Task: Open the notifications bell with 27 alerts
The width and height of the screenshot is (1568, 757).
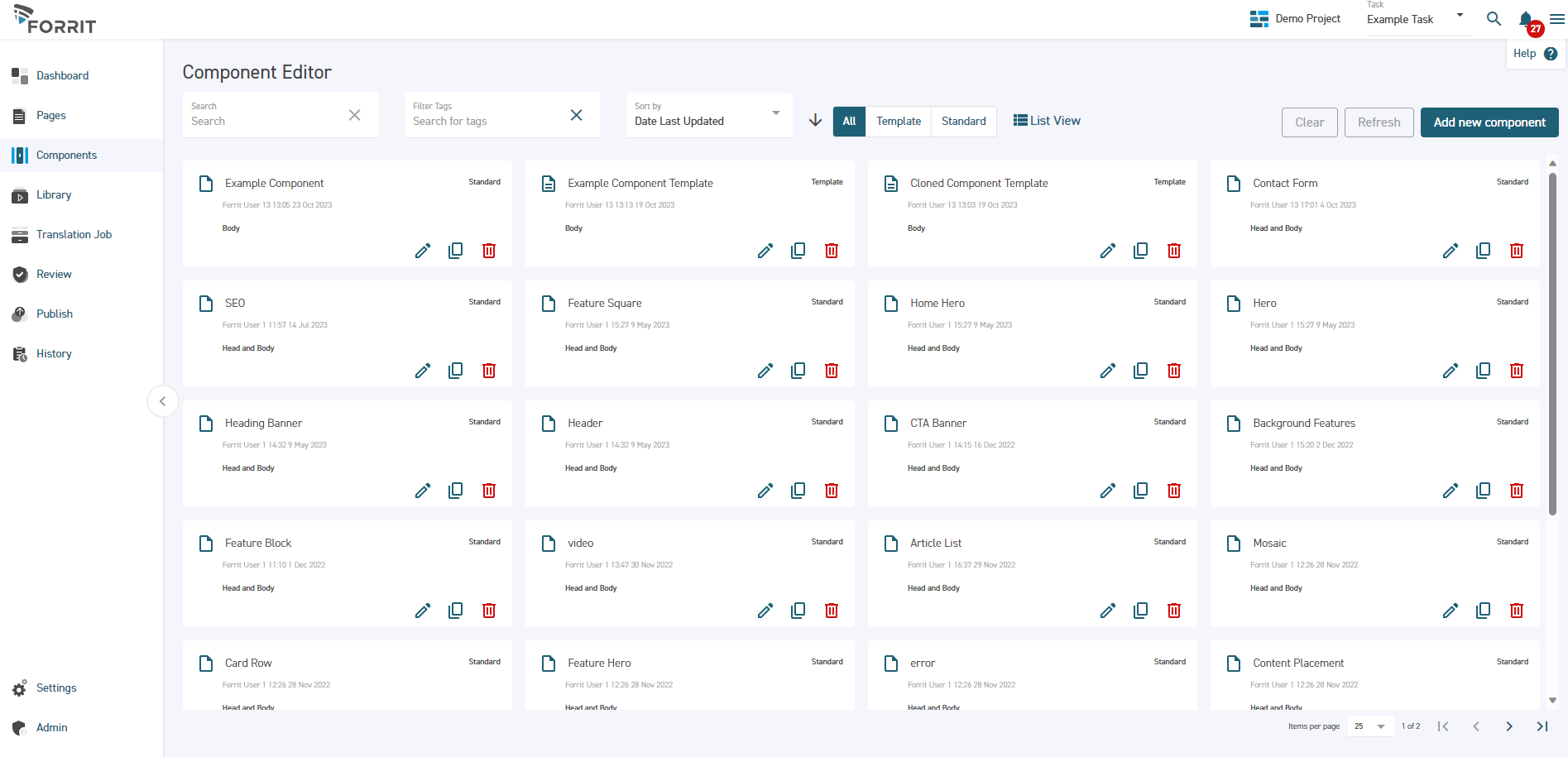Action: pos(1525,18)
